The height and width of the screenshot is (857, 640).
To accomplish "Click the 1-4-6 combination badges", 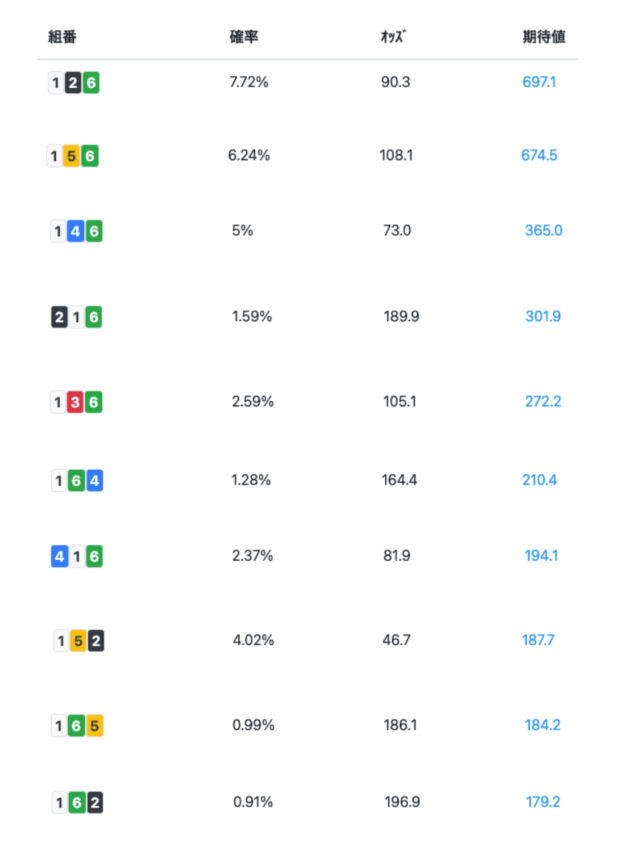I will point(77,231).
